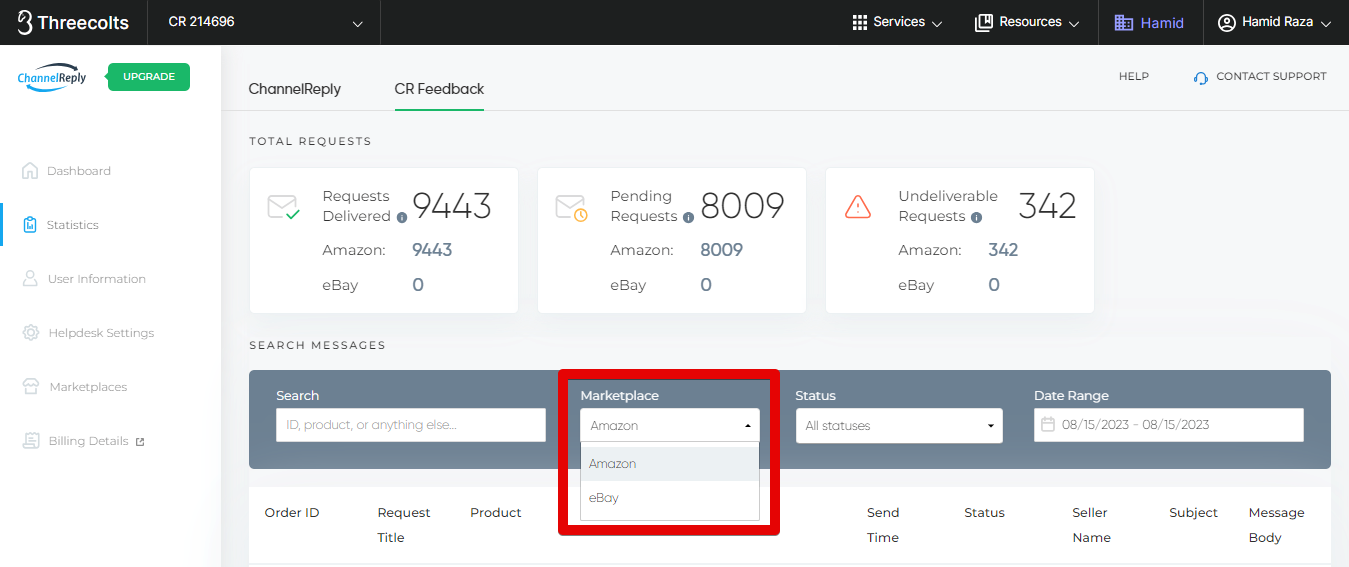1349x567 pixels.
Task: Expand the Services menu
Action: 897,22
